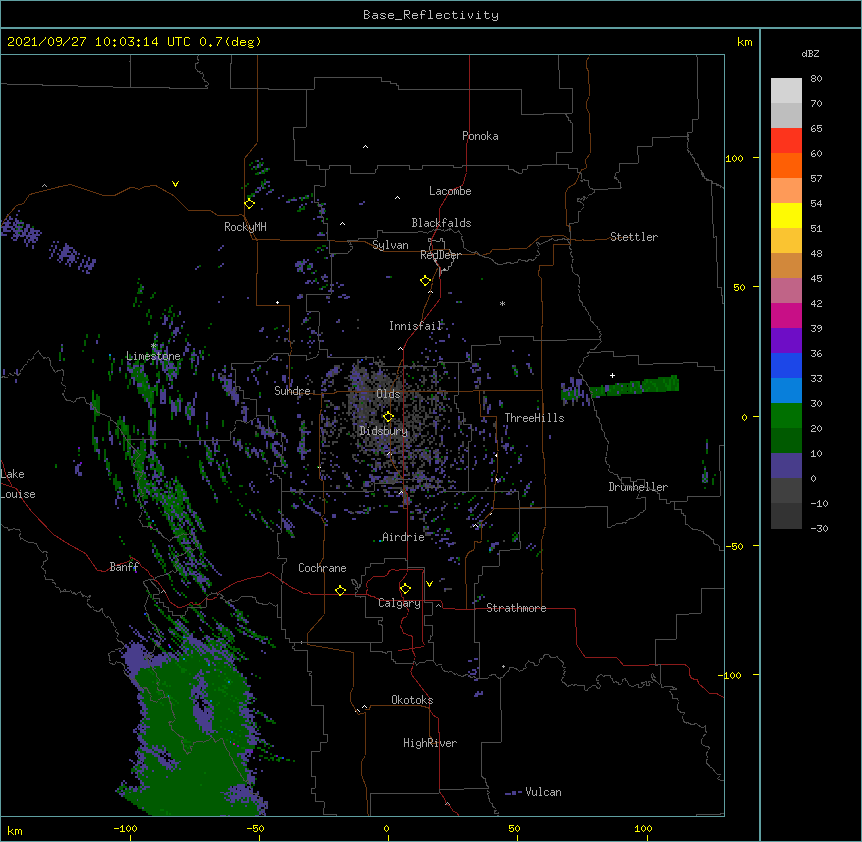Click the Lake Louise label

click(18, 484)
